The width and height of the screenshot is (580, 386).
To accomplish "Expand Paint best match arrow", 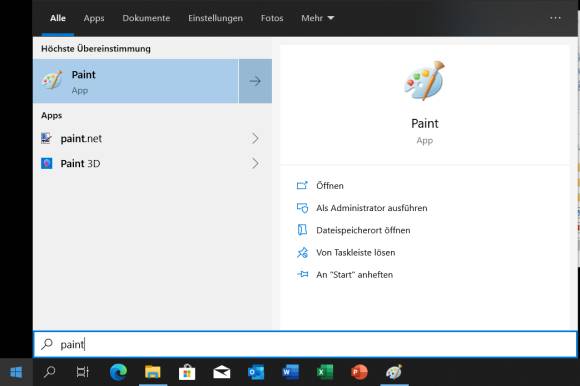I will [x=255, y=81].
